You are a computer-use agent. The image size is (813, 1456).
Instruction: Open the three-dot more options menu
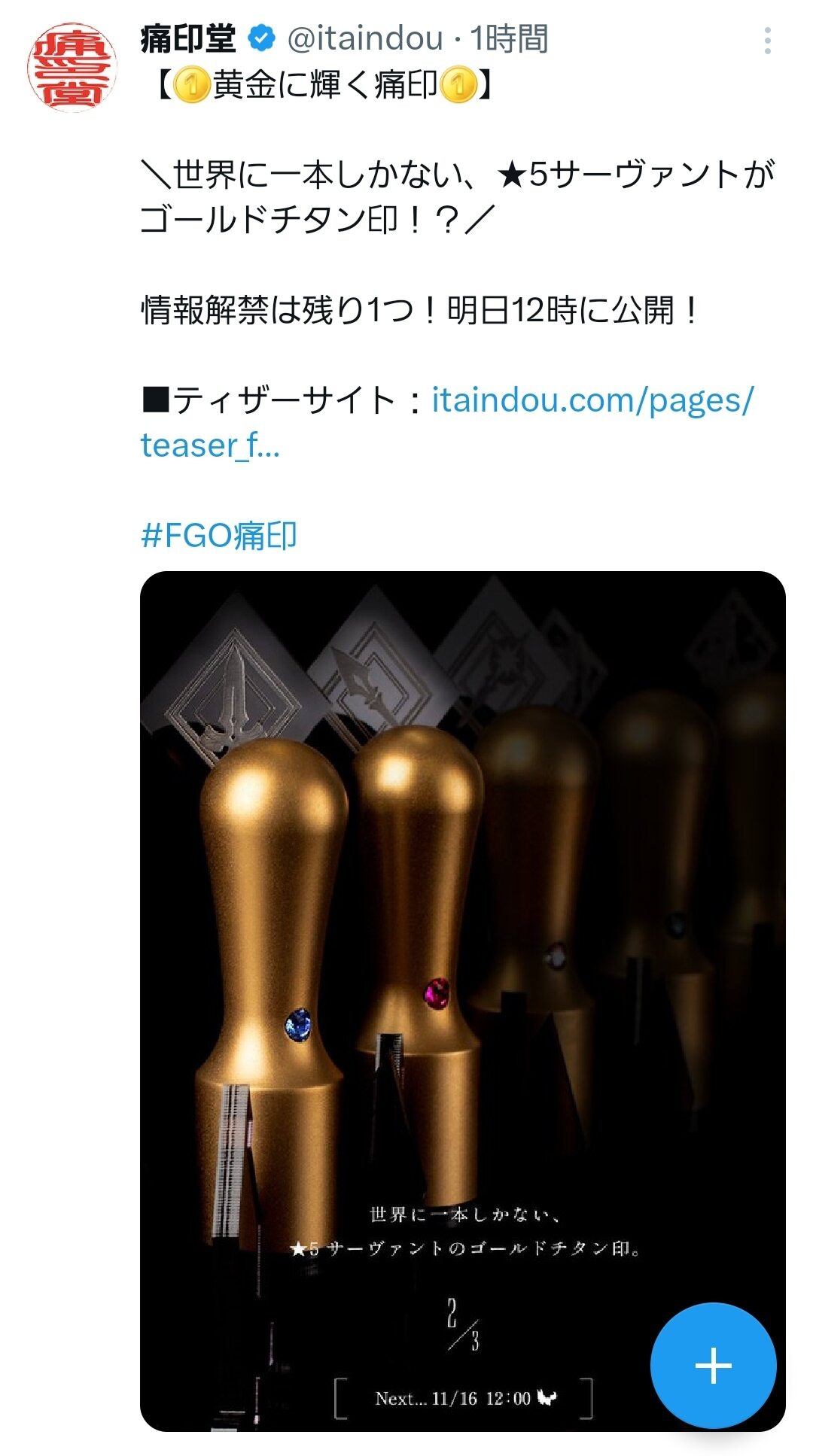coord(767,41)
